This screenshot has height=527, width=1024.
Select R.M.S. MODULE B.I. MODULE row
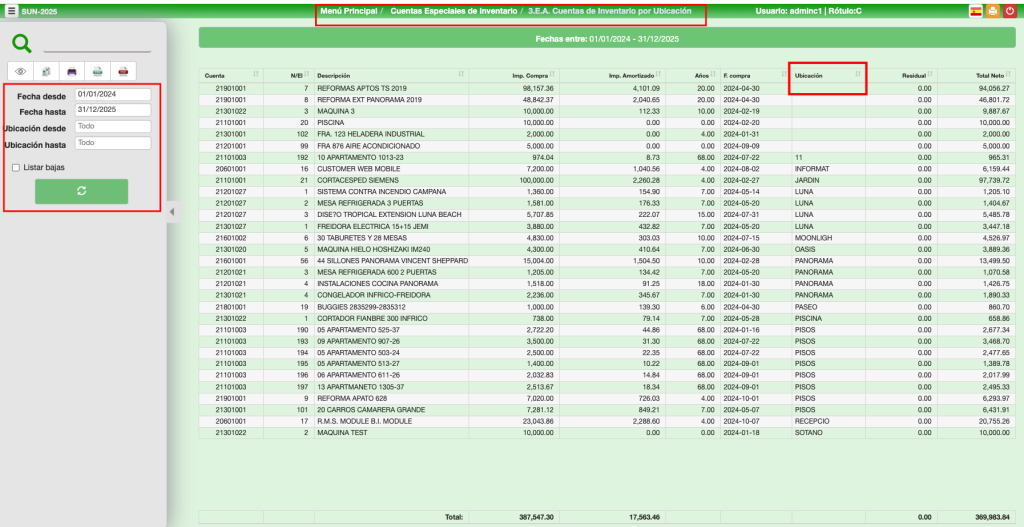(x=607, y=421)
